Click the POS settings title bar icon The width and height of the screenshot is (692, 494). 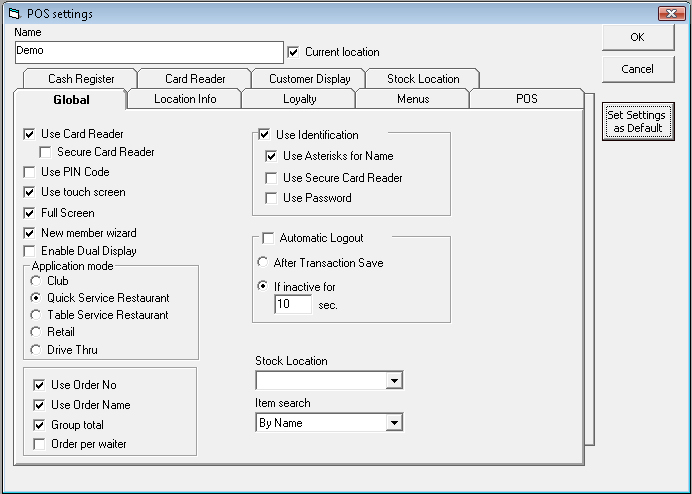tap(15, 14)
